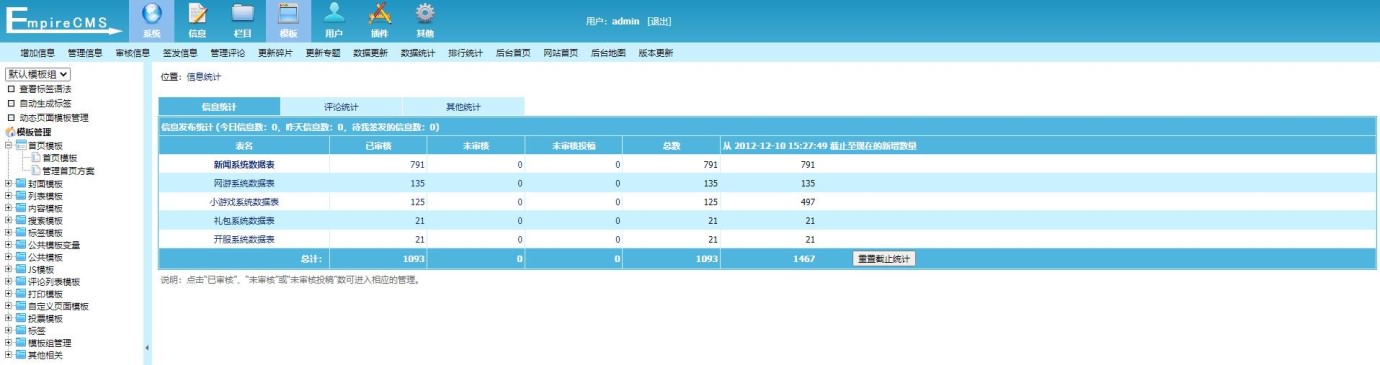This screenshot has width=1380, height=365.
Task: Switch to the 其他统计 tab
Action: (463, 106)
